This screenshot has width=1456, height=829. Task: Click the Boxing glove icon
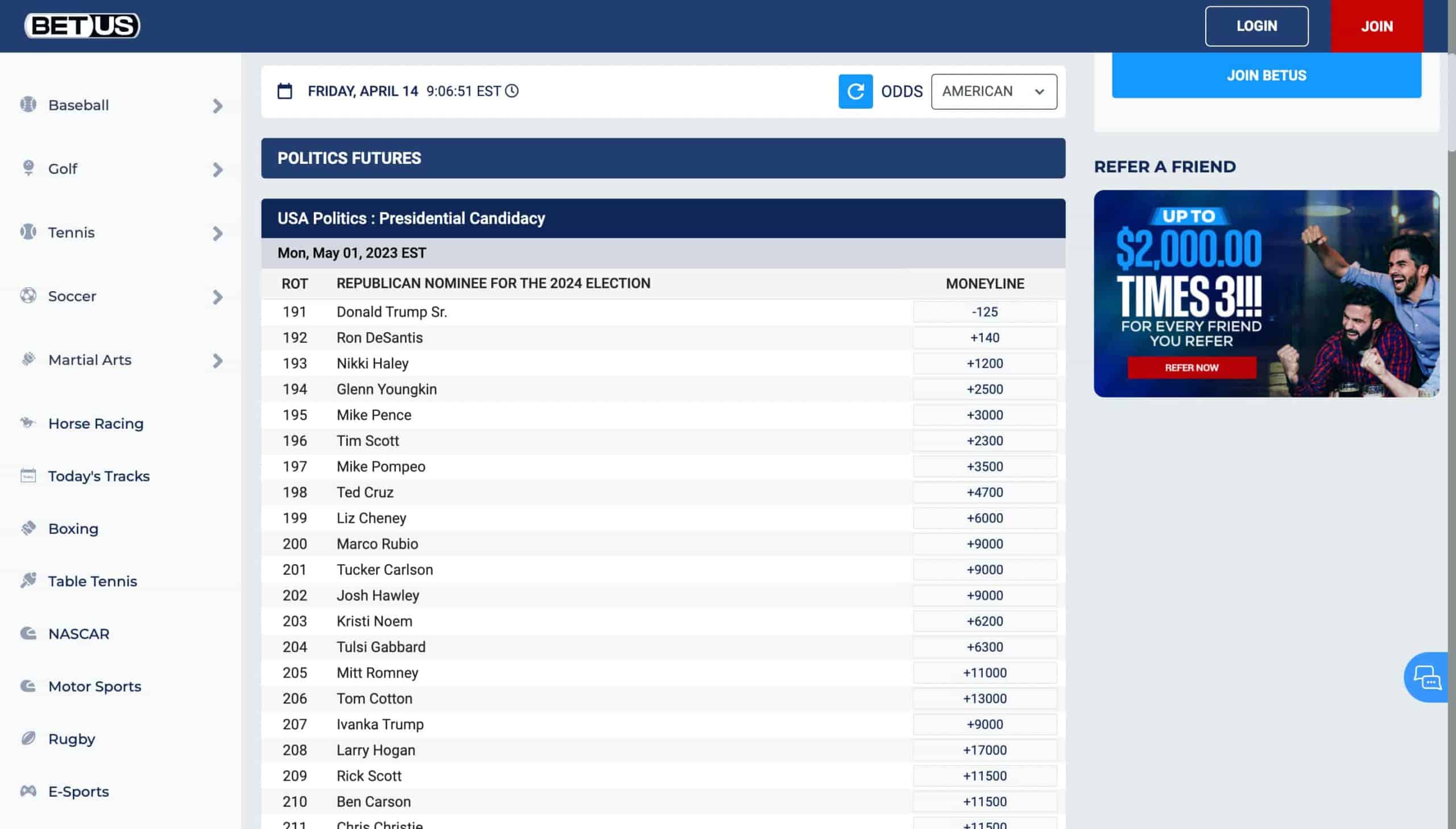click(x=28, y=528)
